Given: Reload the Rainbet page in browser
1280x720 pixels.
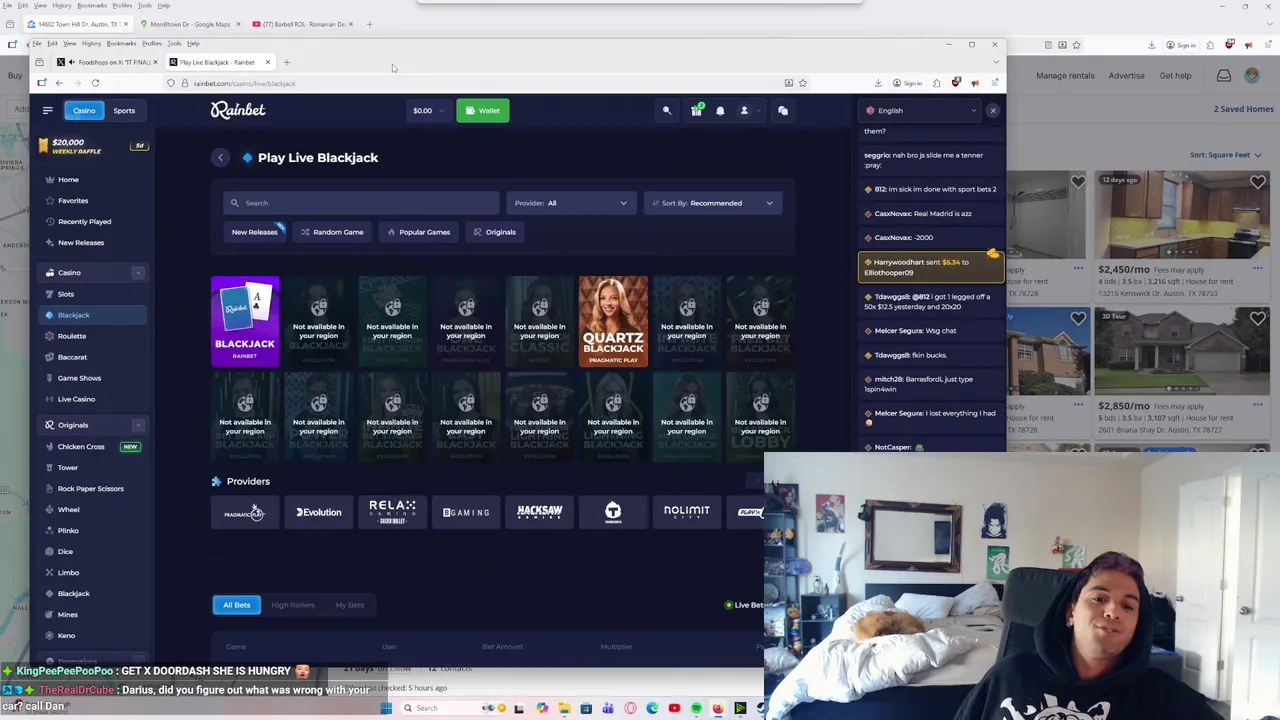Looking at the screenshot, I should [96, 83].
